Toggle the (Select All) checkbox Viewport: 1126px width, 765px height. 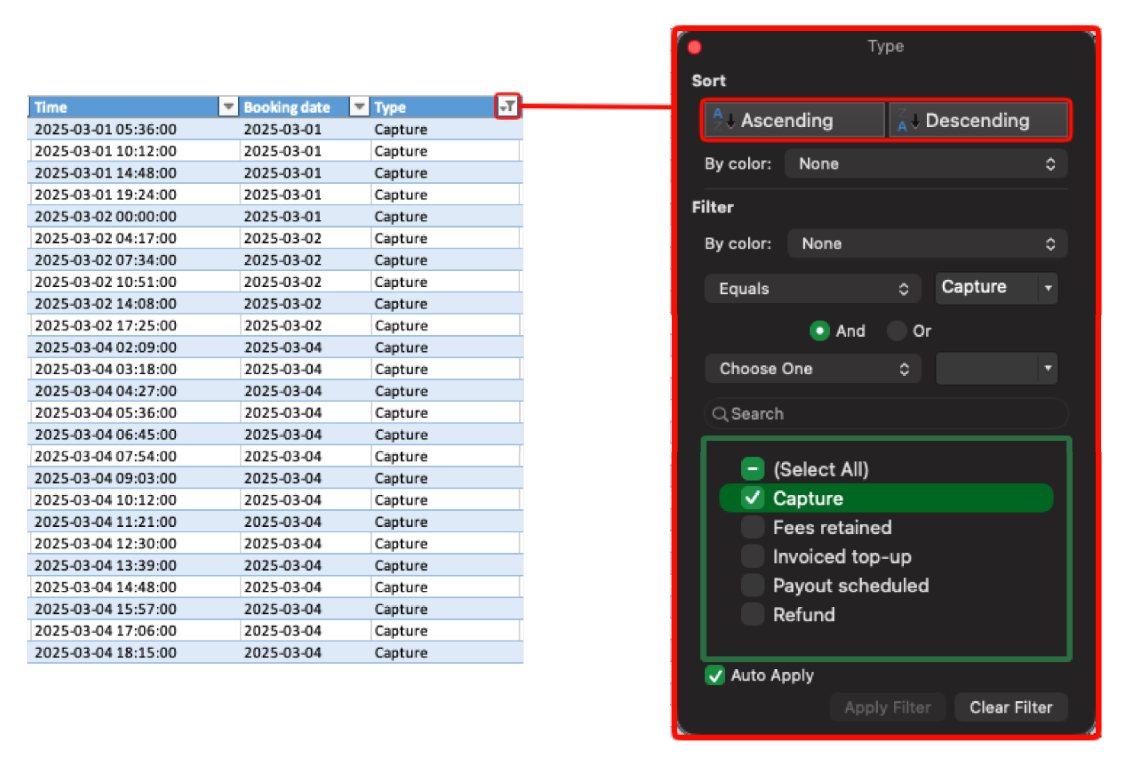[752, 469]
